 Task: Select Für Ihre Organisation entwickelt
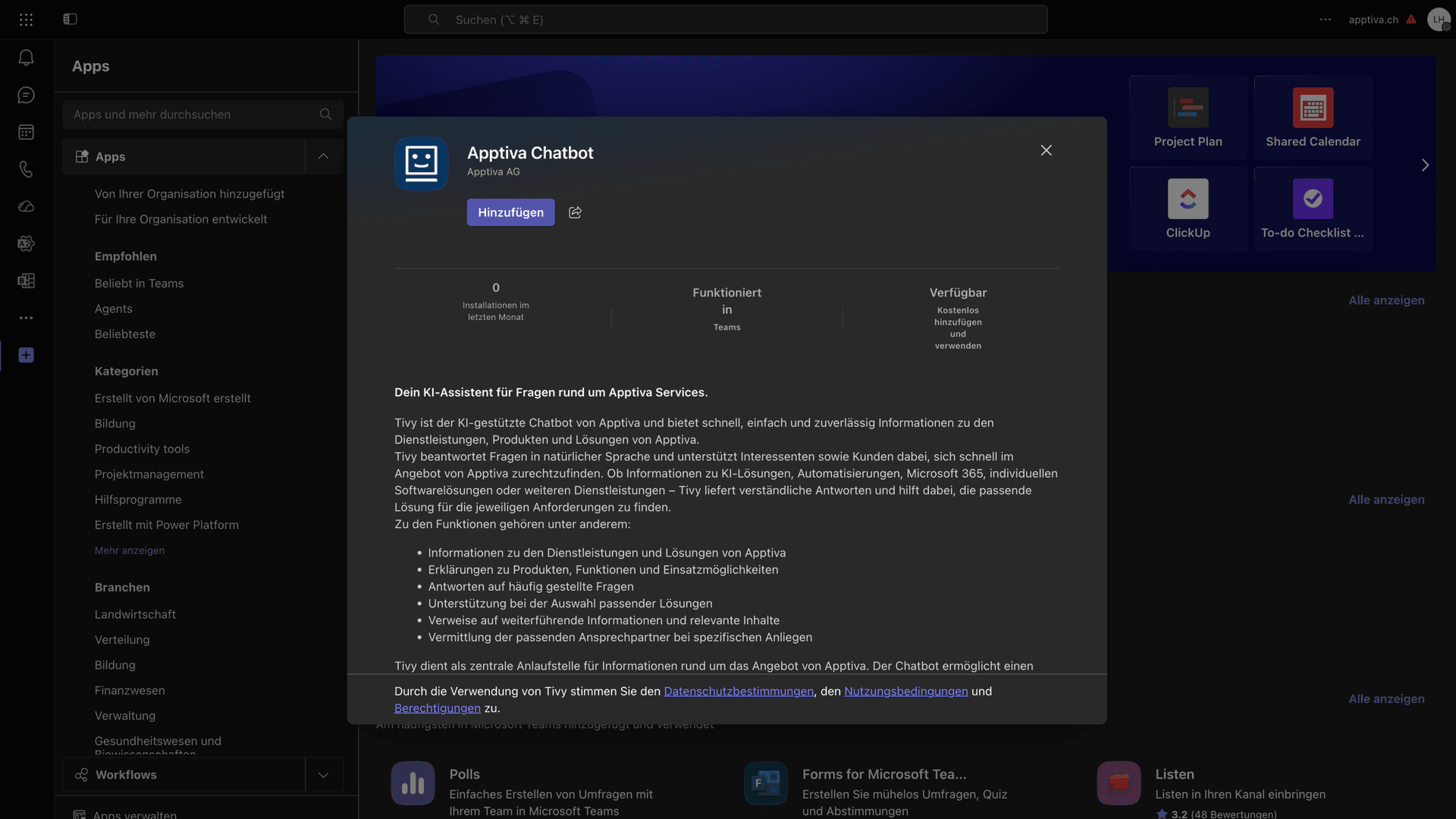tap(180, 219)
